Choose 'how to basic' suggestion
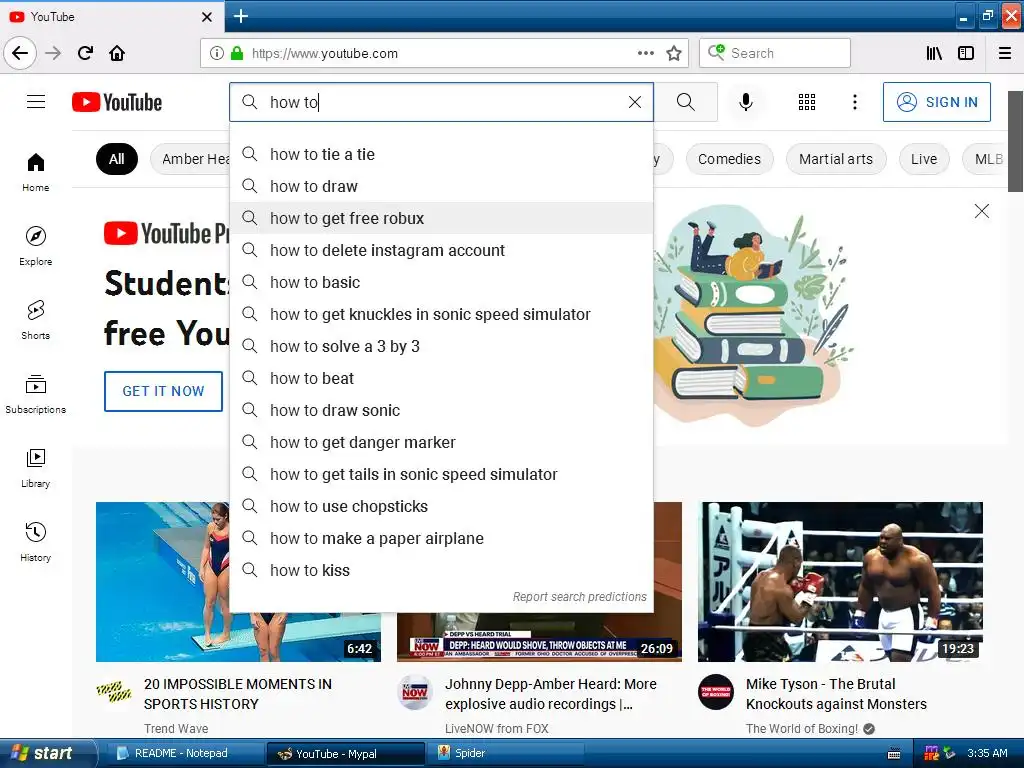The width and height of the screenshot is (1024, 768). click(x=441, y=282)
